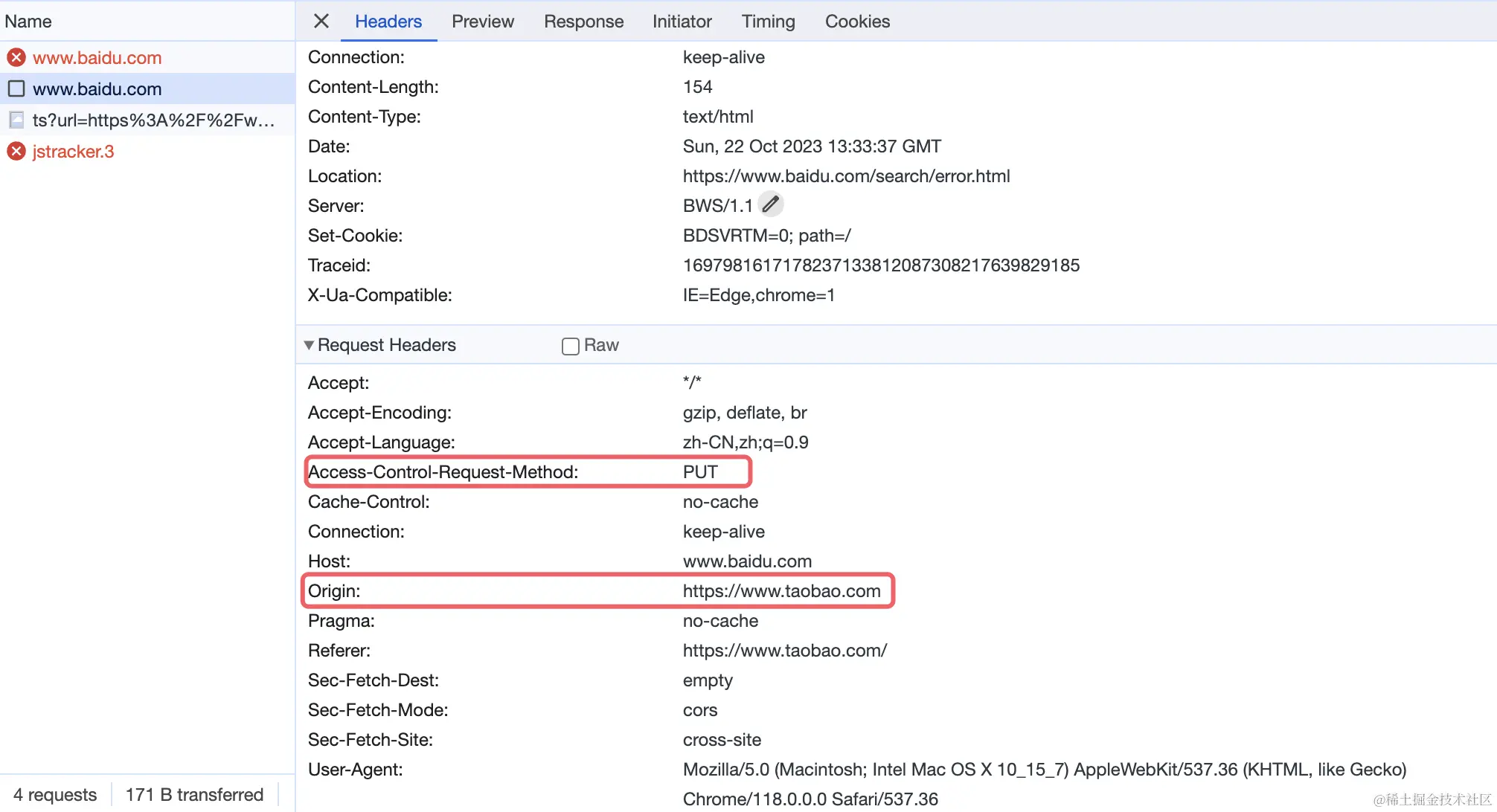Click the Location header URL value

846,176
